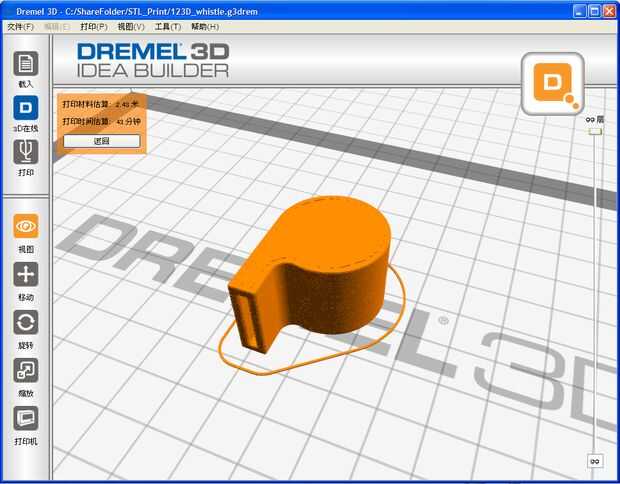Select the 旋转 (Rotate) tool
Viewport: 620px width, 484px height.
coord(26,322)
